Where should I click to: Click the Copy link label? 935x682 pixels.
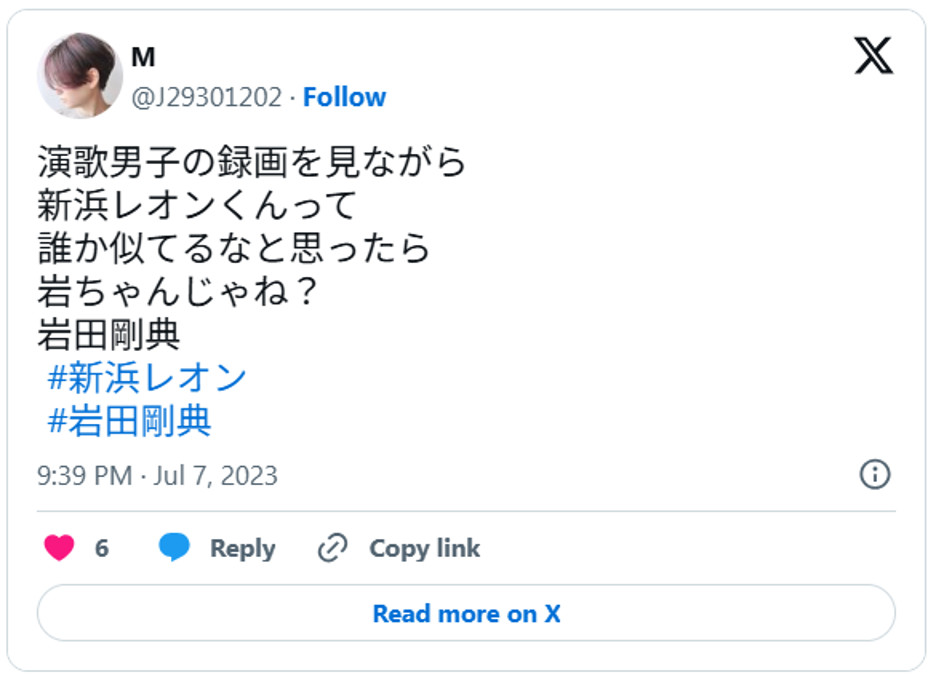click(x=424, y=548)
